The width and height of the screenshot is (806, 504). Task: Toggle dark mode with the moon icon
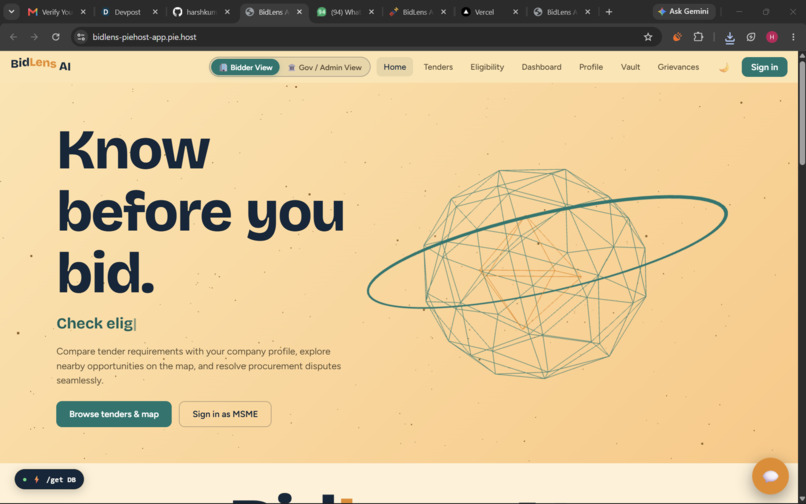pyautogui.click(x=723, y=67)
